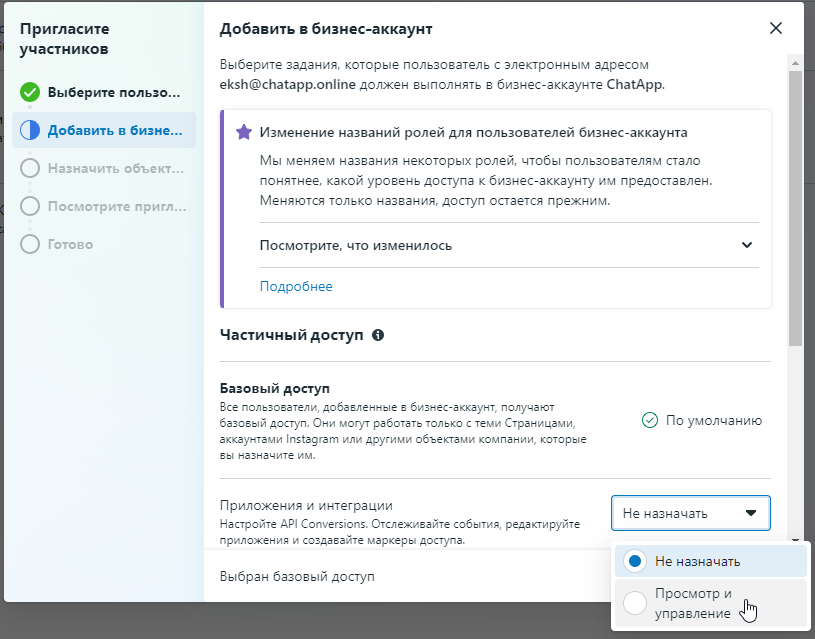Open the Не назначать dropdown
815x639 pixels.
point(690,513)
